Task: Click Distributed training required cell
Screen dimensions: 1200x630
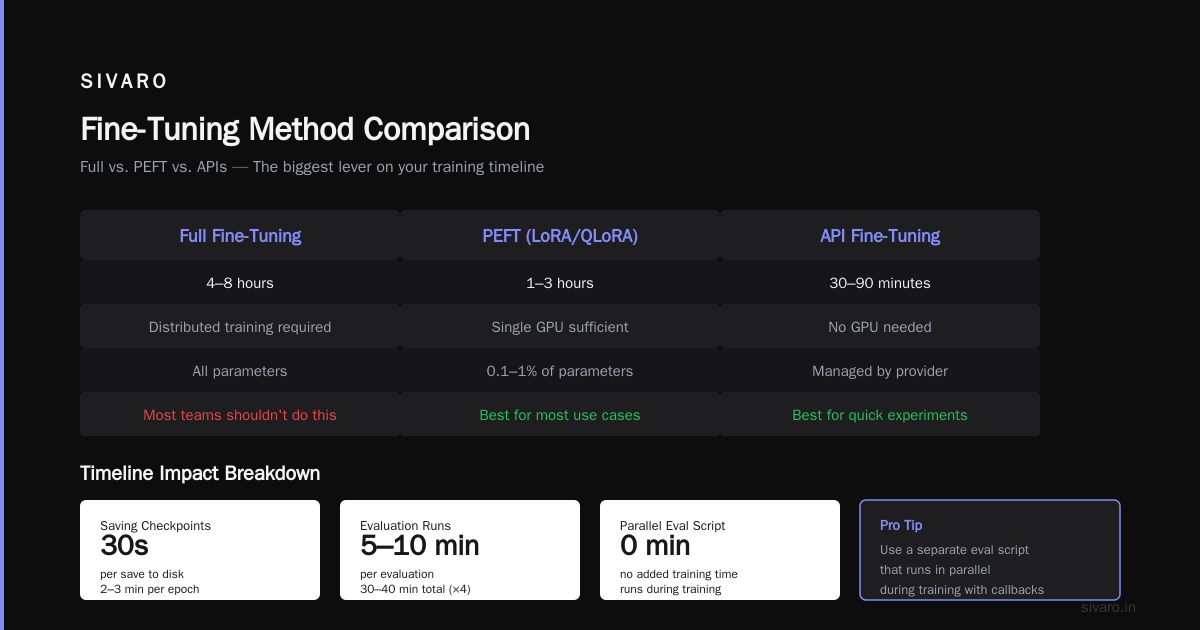Action: (x=240, y=327)
